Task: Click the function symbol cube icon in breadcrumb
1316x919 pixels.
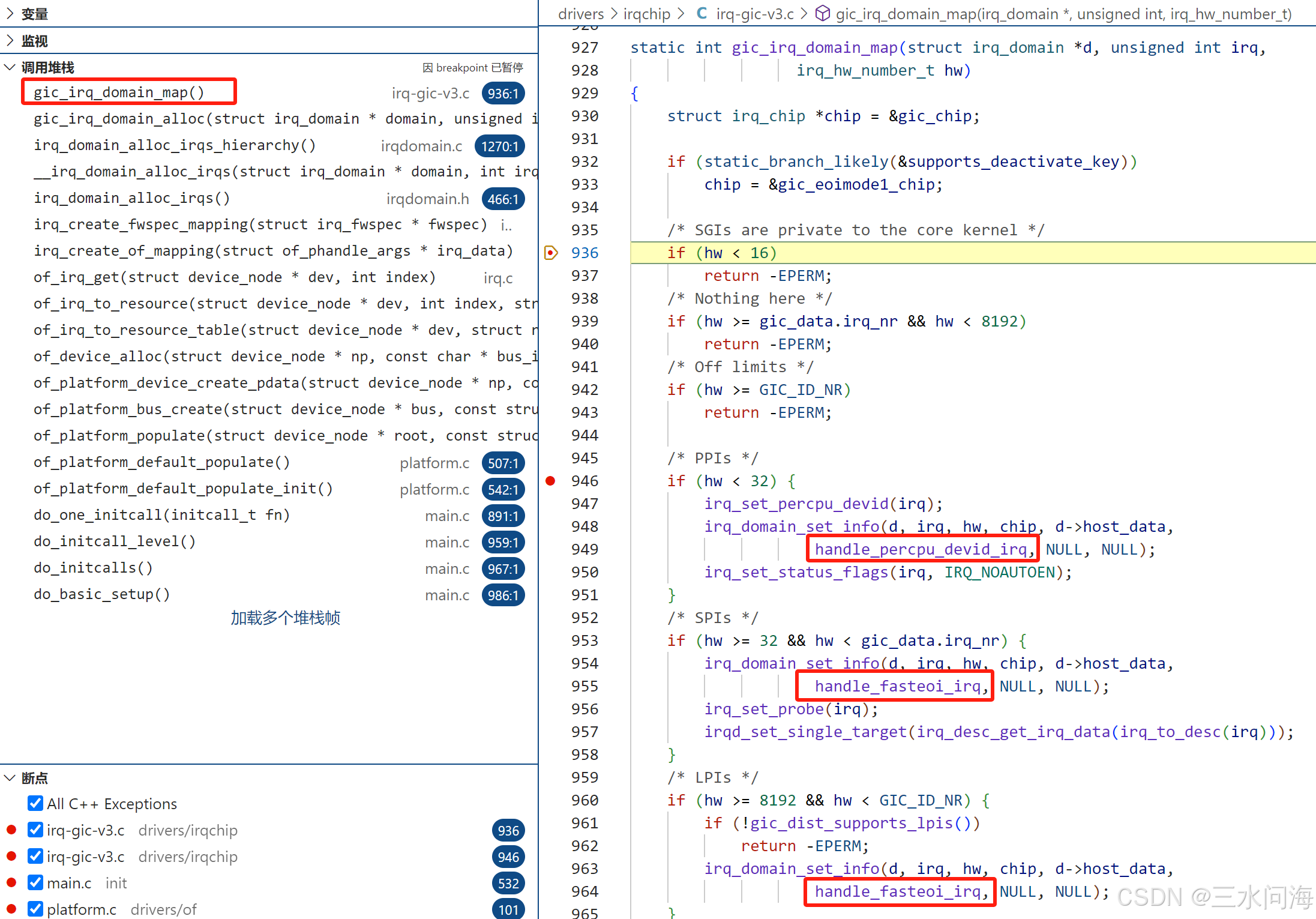Action: [823, 13]
